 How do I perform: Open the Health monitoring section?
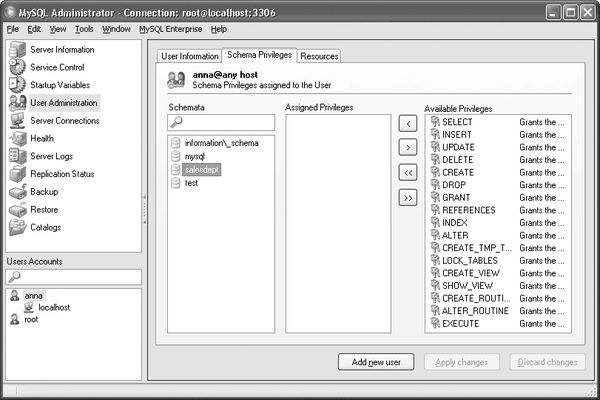42,138
